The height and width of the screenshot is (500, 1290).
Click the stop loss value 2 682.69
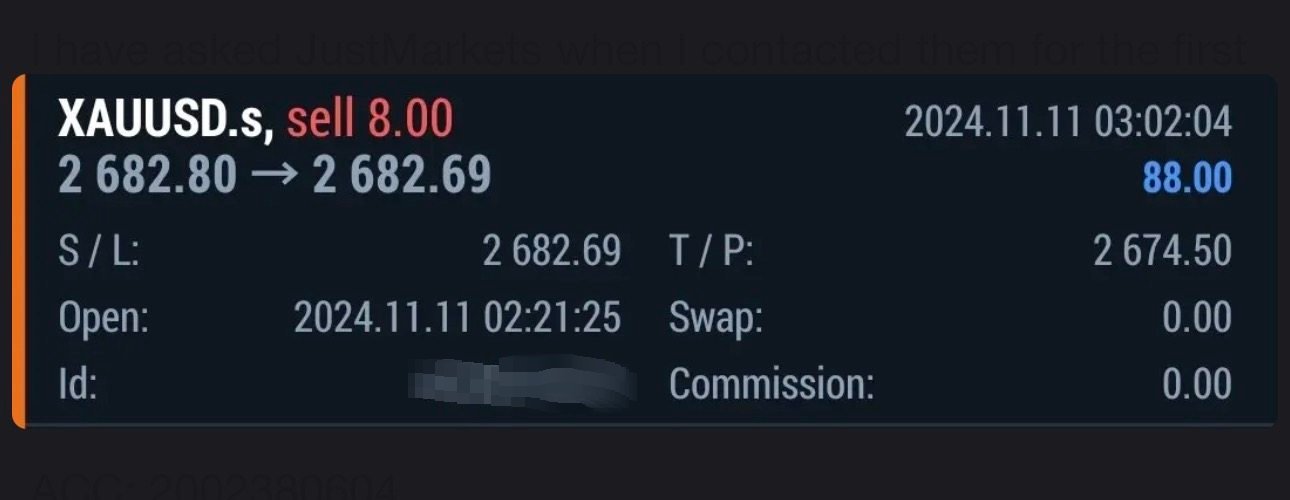(x=552, y=251)
